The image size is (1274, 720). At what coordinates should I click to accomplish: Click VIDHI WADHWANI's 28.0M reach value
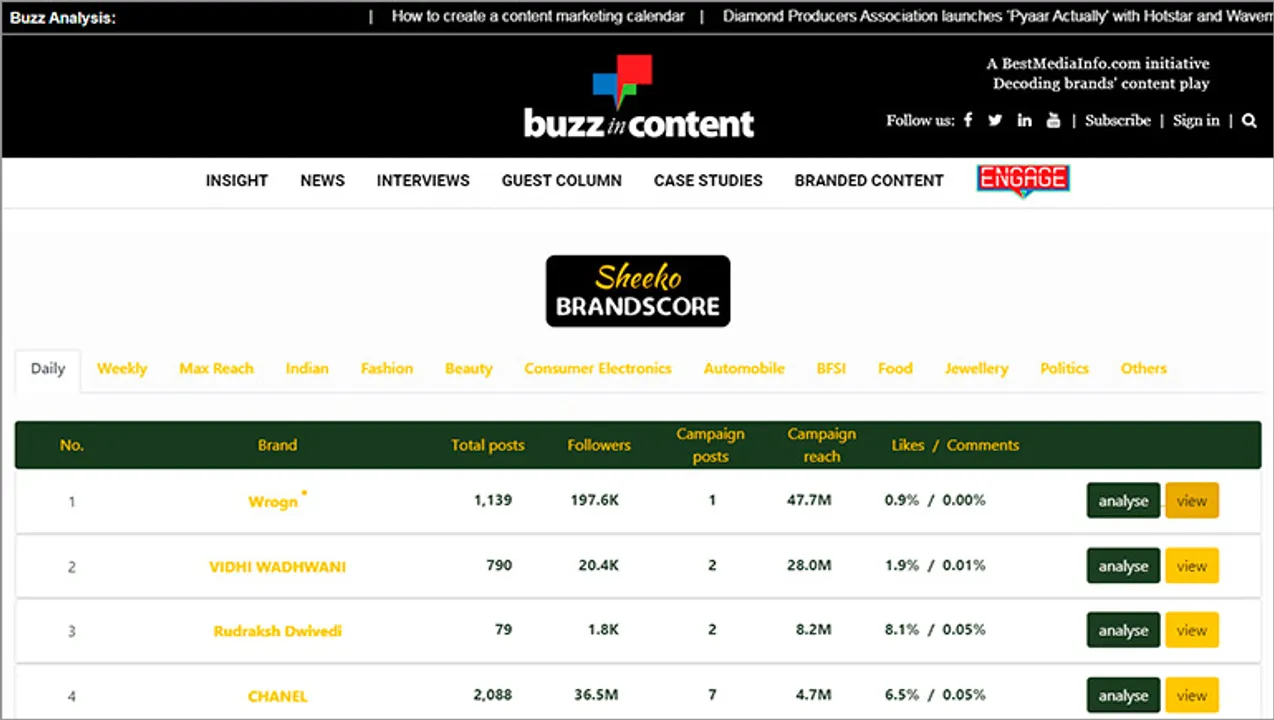coord(809,565)
